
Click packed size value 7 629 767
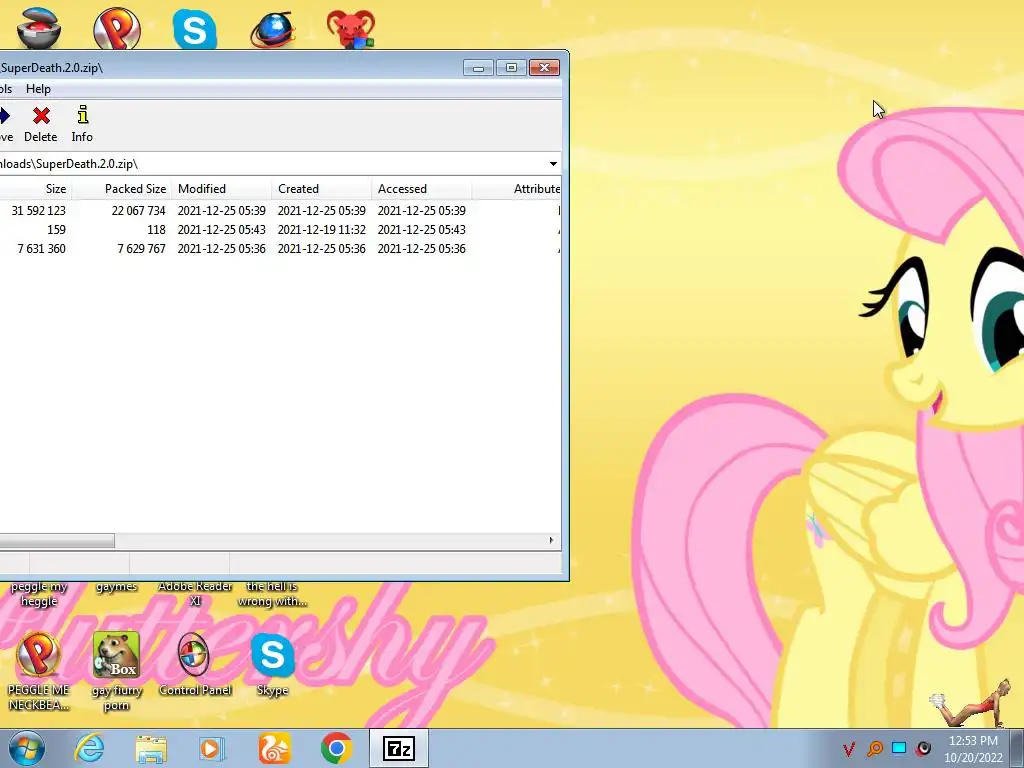[x=142, y=249]
